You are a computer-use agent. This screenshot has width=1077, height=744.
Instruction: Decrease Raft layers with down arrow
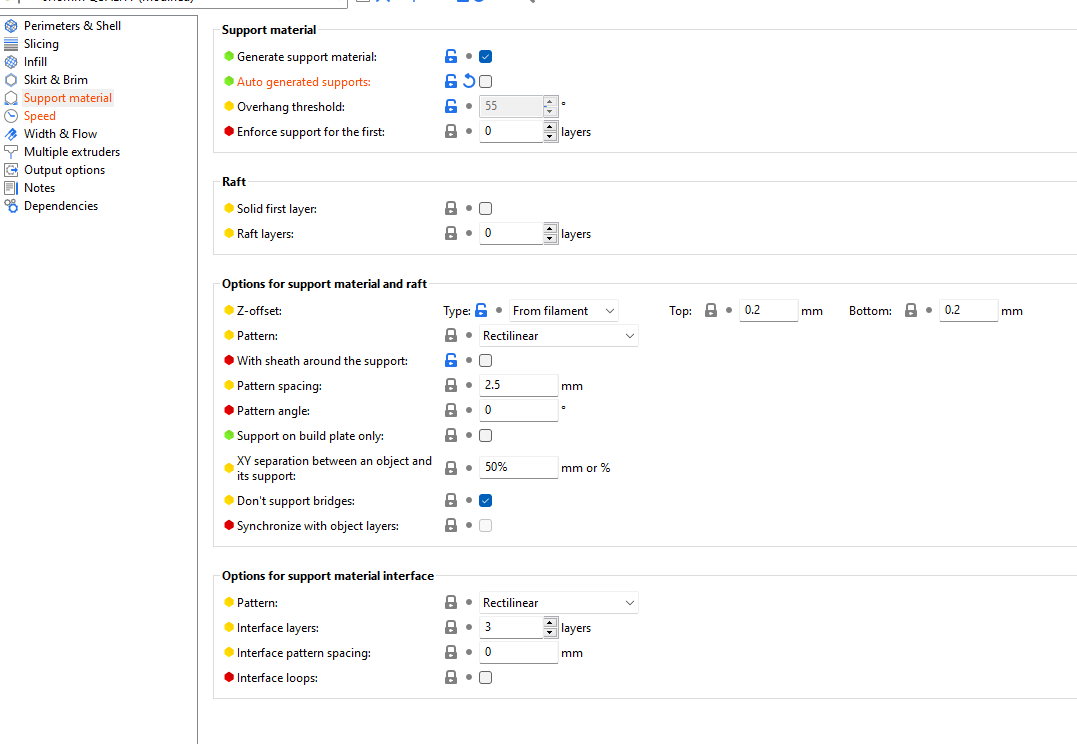coord(550,238)
